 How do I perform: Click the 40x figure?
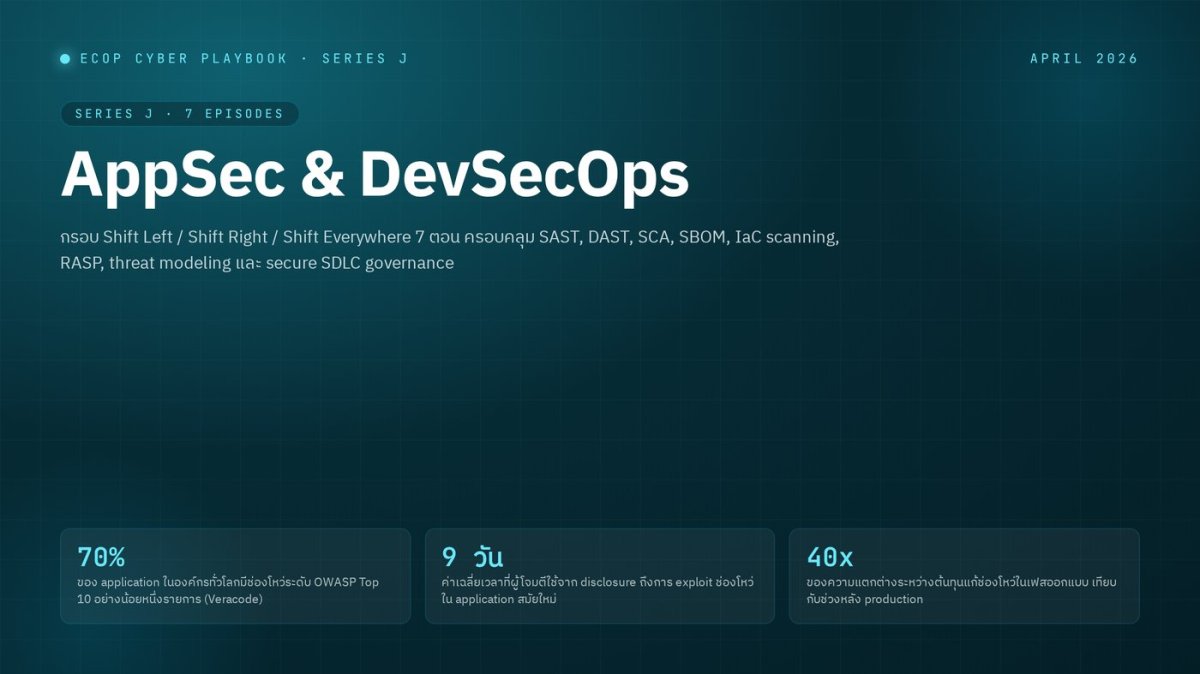(x=830, y=557)
